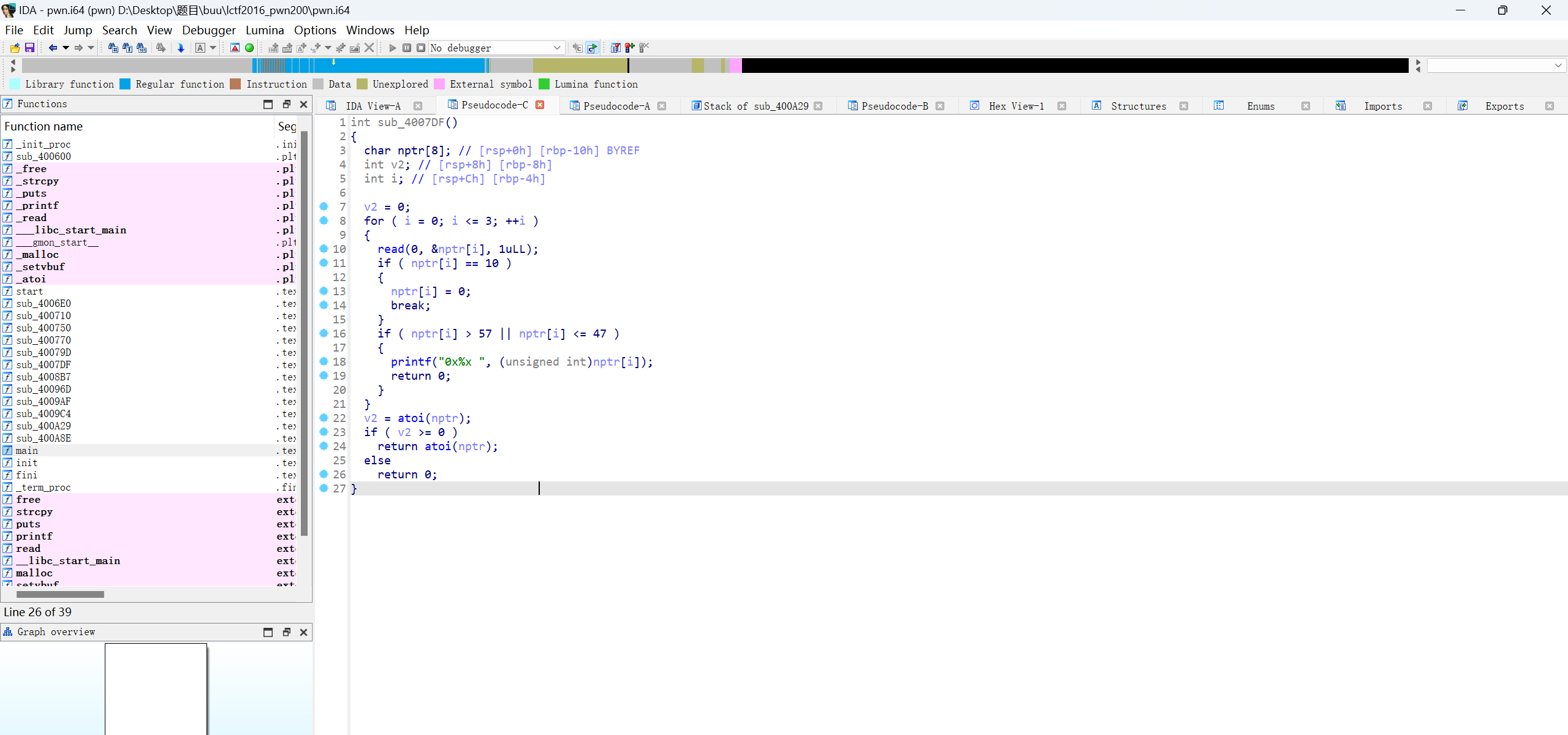This screenshot has height=735, width=1568.
Task: Click the navigation band left scroll arrow
Action: coord(13,62)
